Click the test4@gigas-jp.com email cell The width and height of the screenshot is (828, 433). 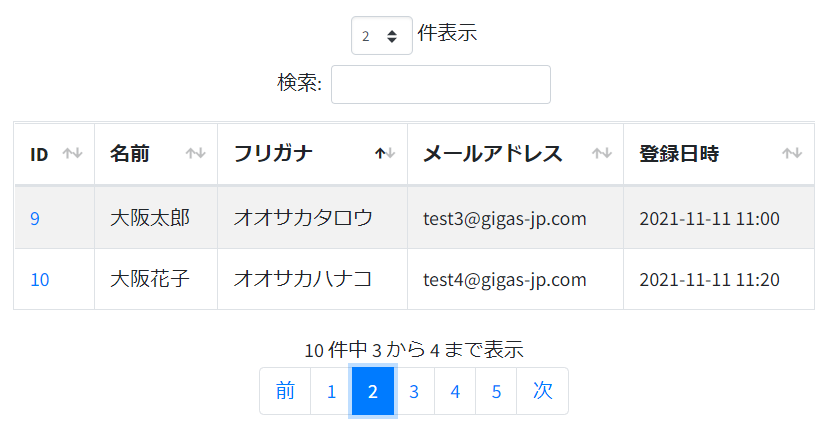(x=515, y=279)
